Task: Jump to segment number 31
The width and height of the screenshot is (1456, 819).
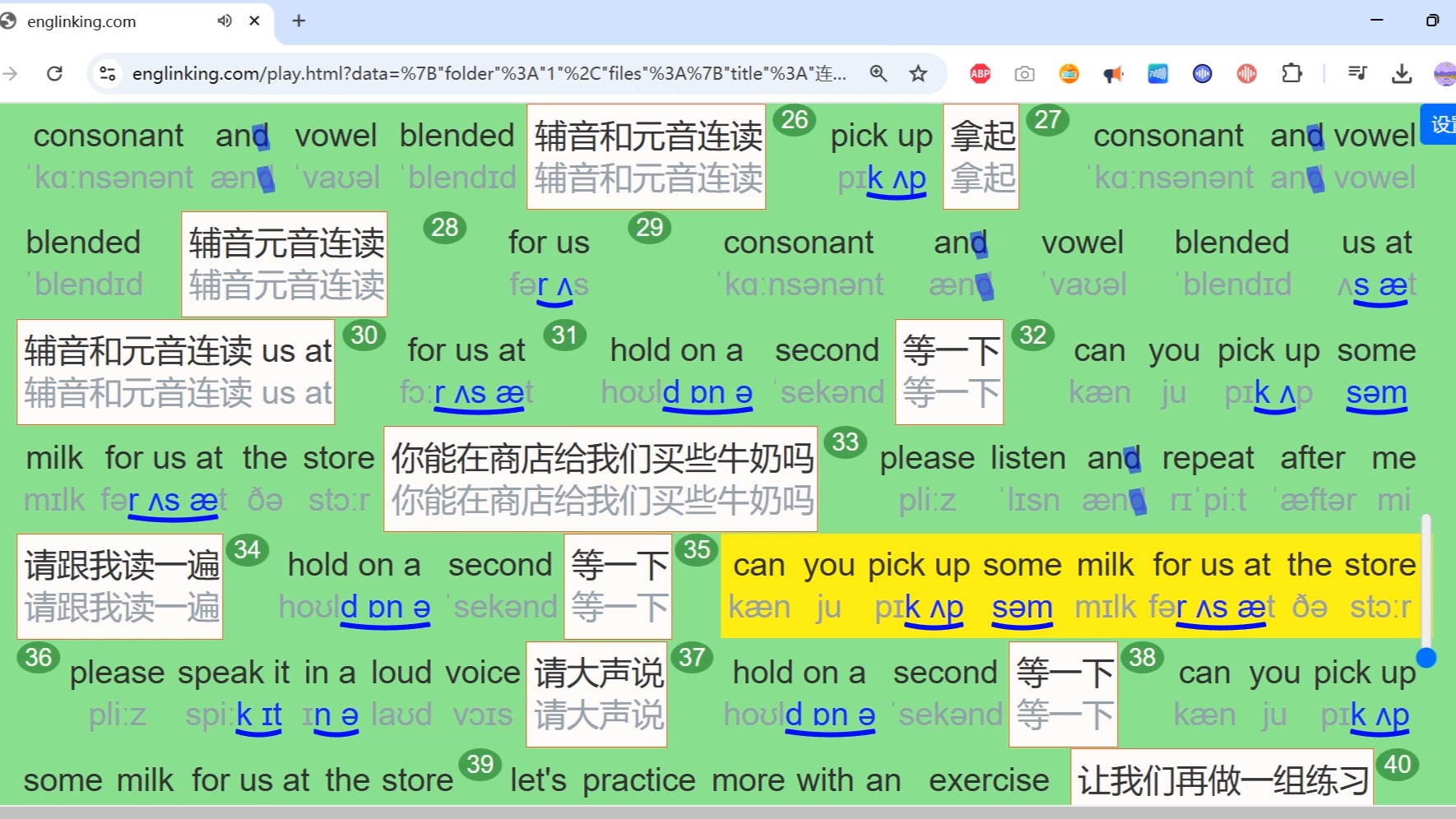Action: point(564,335)
